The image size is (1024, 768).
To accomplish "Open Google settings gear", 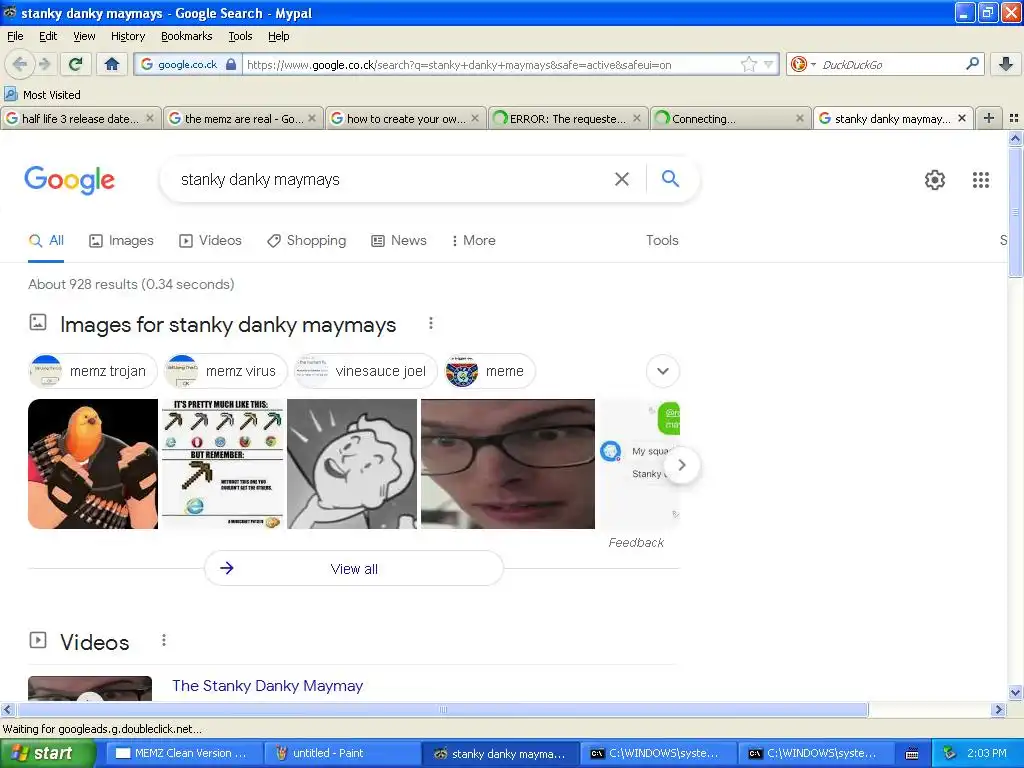I will coord(935,180).
